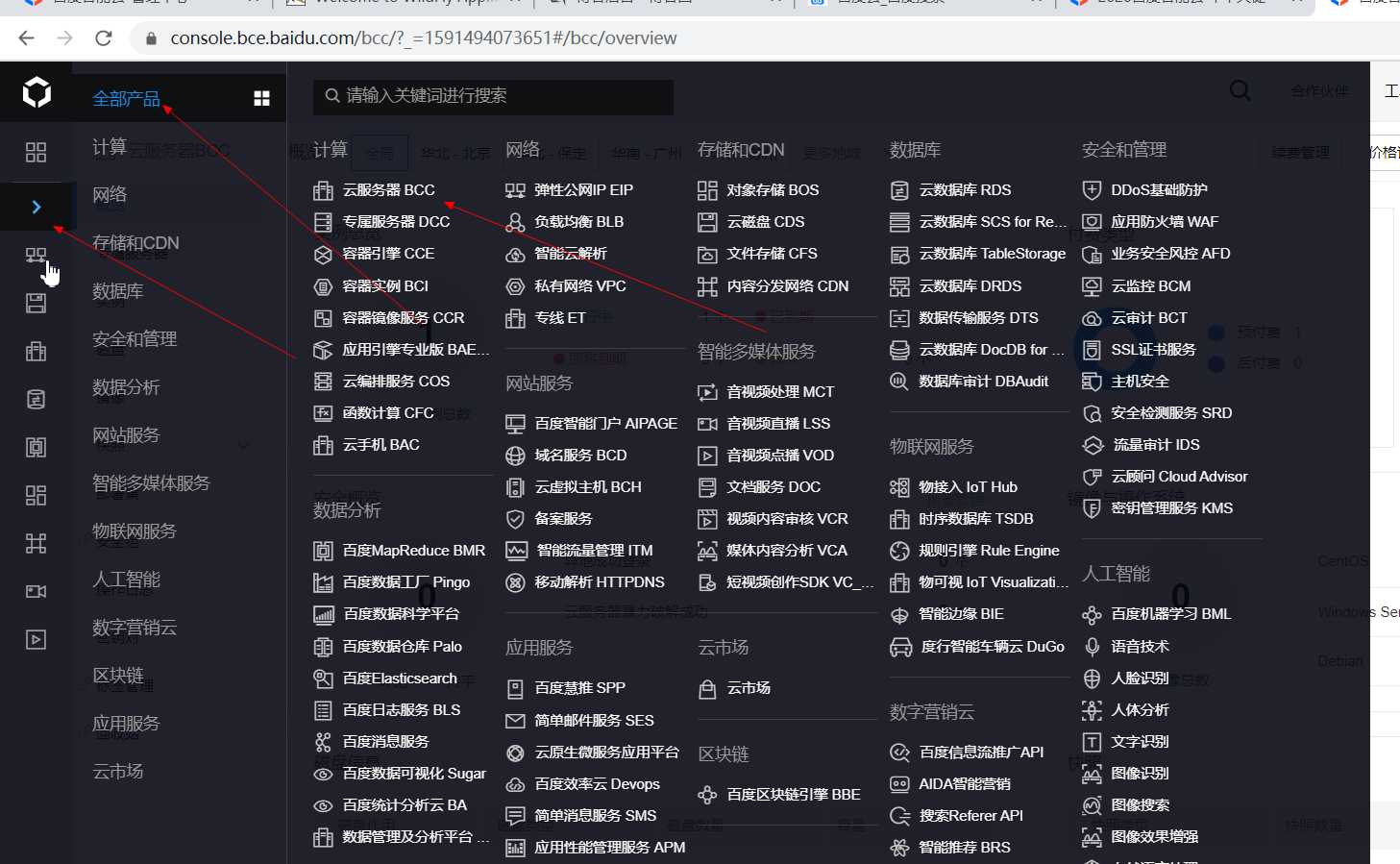Open SSL证书服务 link
Screen dimensions: 1400x864
click(x=1153, y=350)
